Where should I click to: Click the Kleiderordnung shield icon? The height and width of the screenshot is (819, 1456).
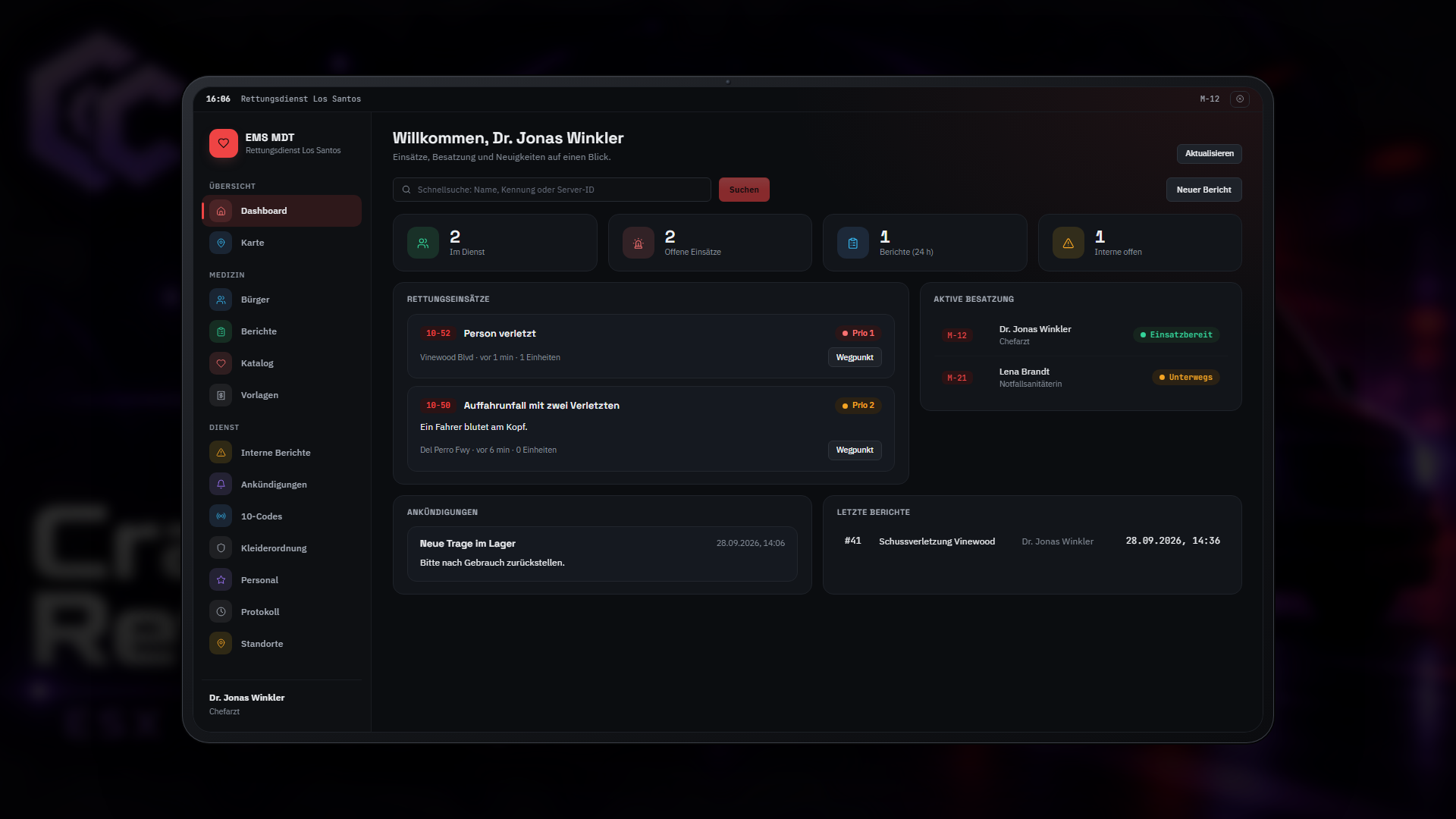pos(221,548)
